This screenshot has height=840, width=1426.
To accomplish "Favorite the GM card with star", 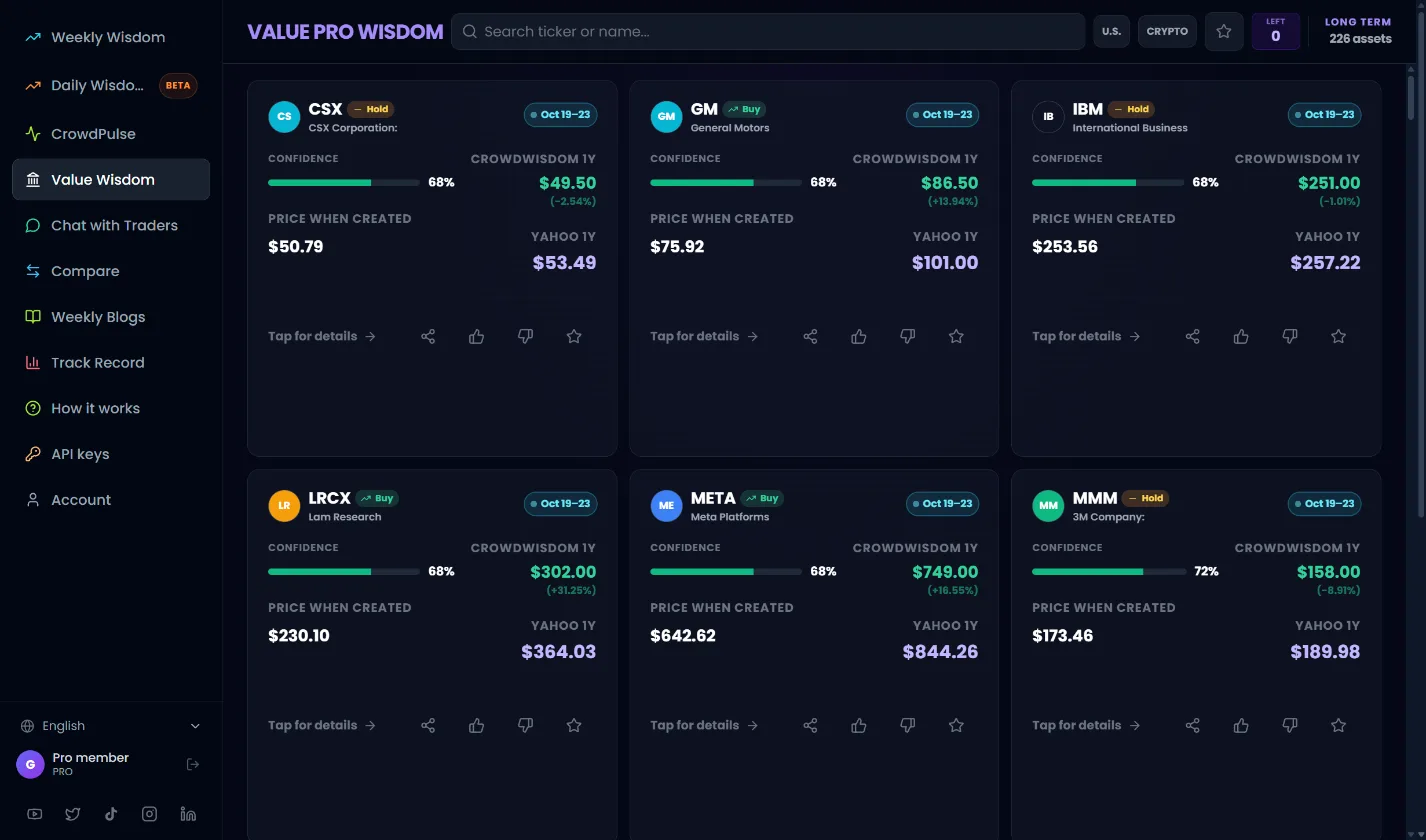I will (956, 337).
